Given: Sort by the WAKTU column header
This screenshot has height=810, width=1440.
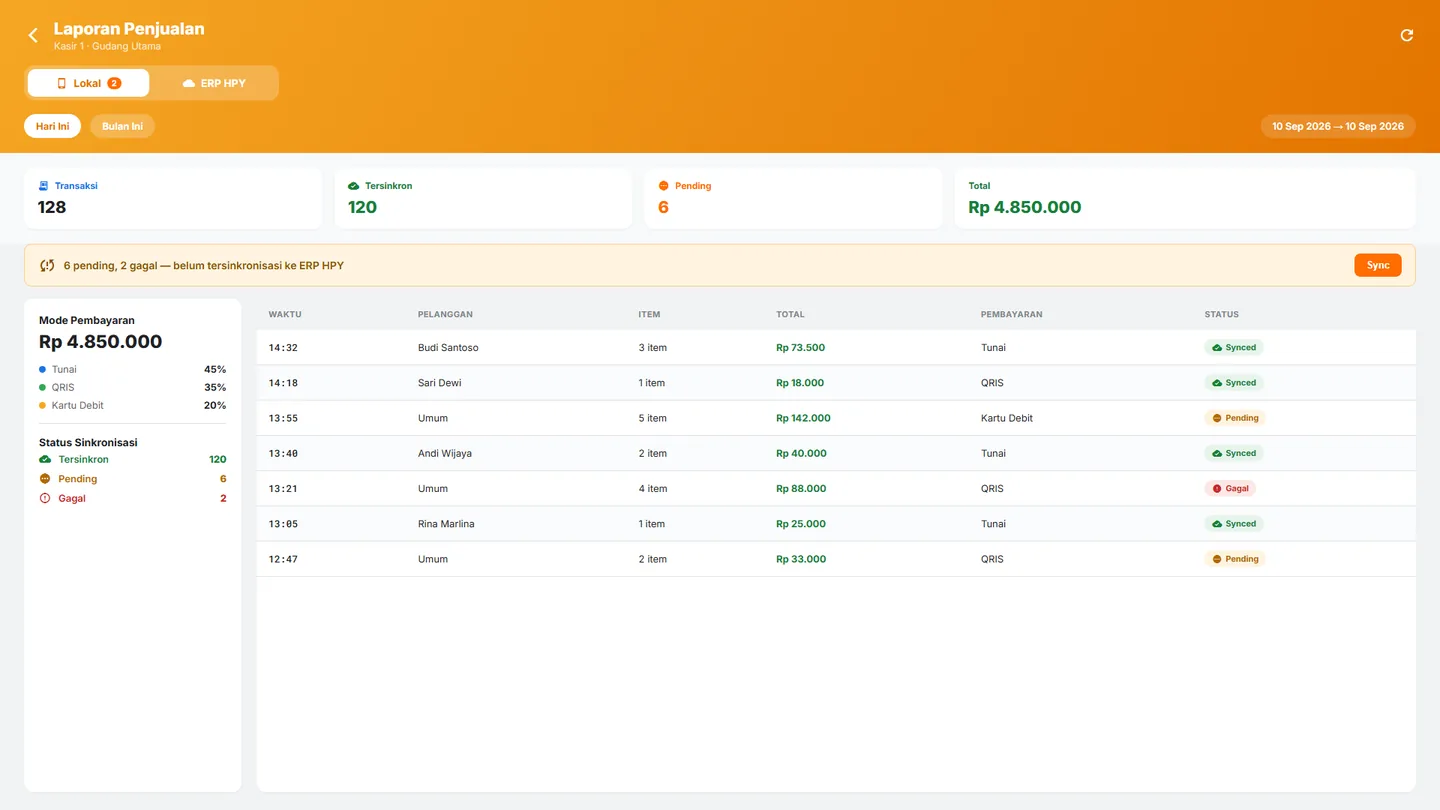Looking at the screenshot, I should point(285,314).
